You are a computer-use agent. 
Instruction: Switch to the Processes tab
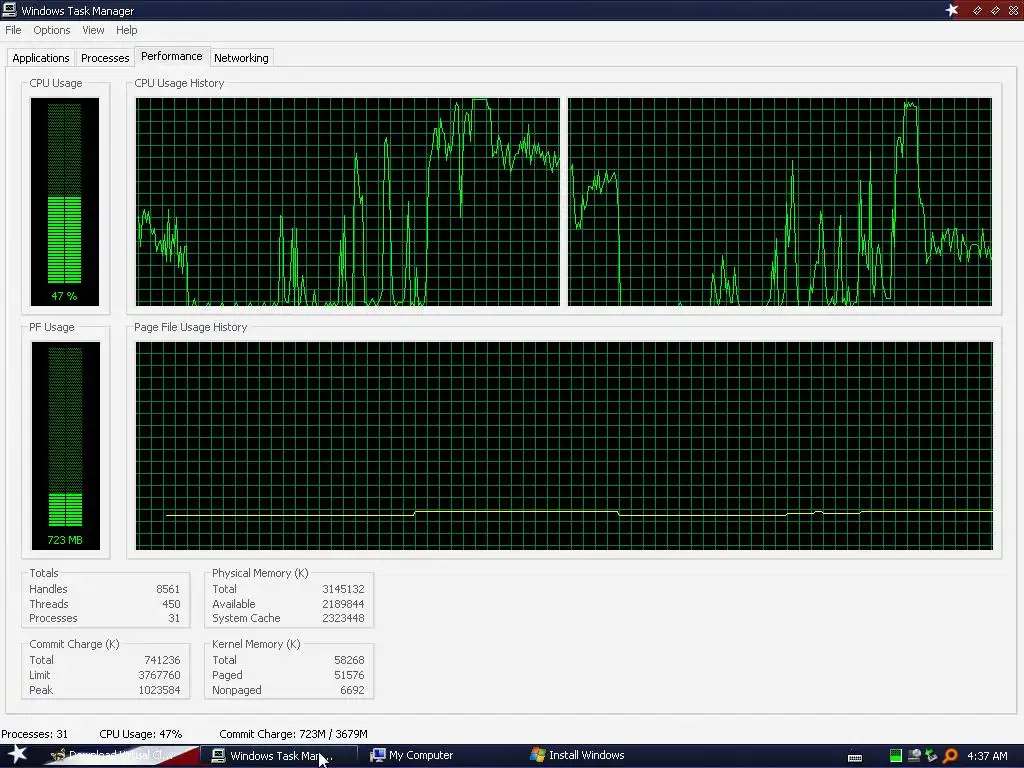click(x=104, y=58)
